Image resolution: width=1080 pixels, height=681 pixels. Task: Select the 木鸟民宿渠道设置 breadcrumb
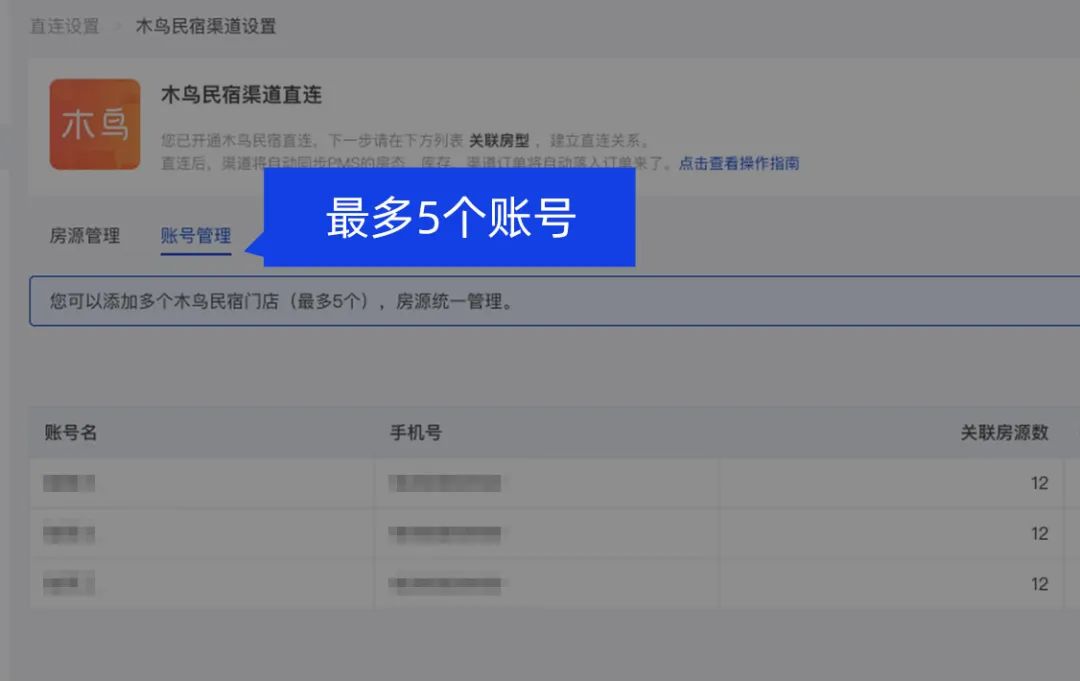205,26
